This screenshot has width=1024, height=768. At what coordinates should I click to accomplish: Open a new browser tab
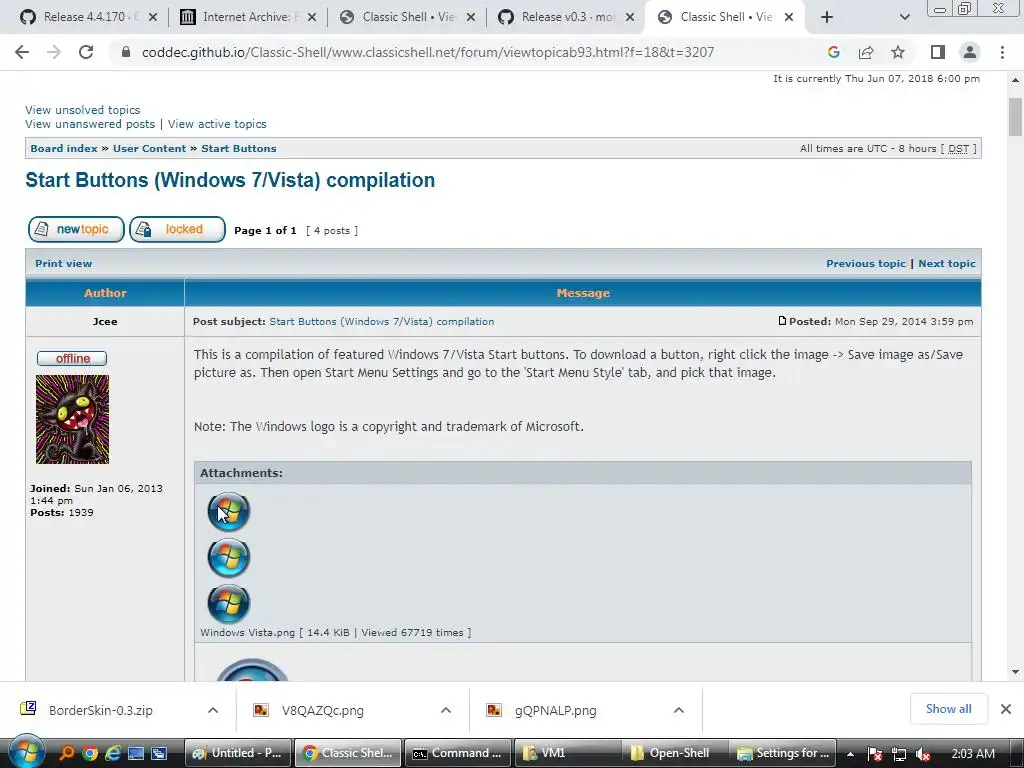click(x=827, y=17)
